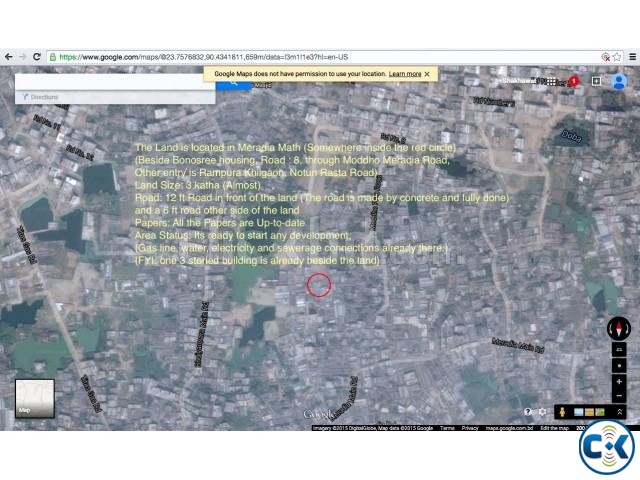640x480 pixels.
Task: Open the Google apps grid icon
Action: (x=551, y=82)
